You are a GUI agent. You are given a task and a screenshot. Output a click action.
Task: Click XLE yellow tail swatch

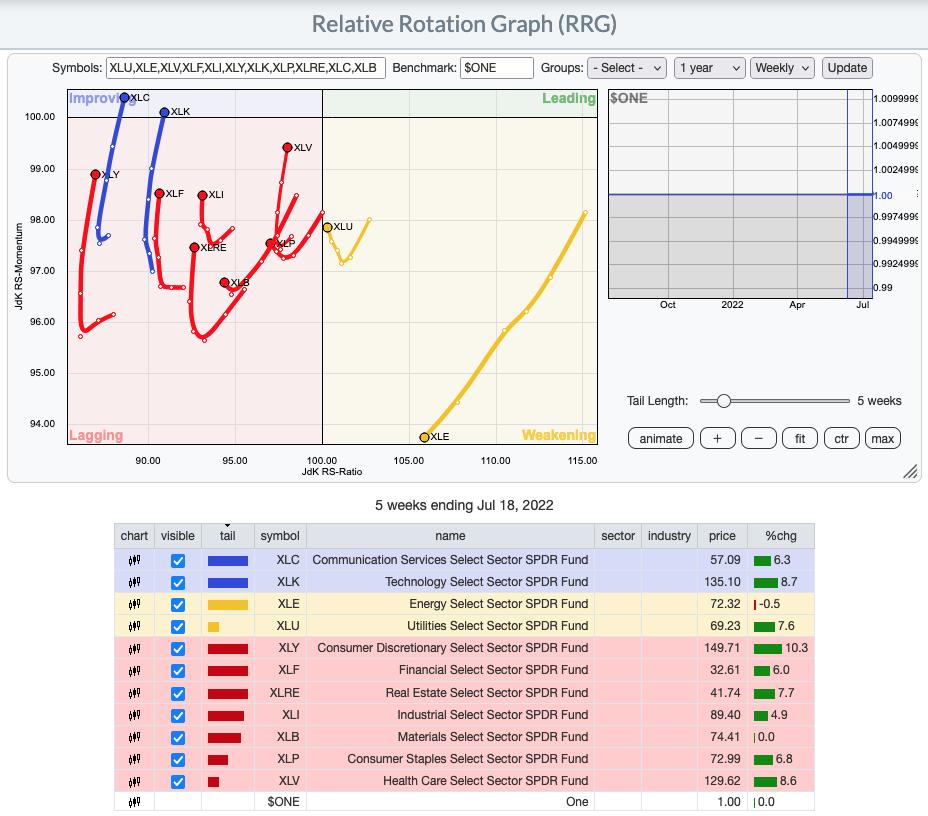click(228, 605)
